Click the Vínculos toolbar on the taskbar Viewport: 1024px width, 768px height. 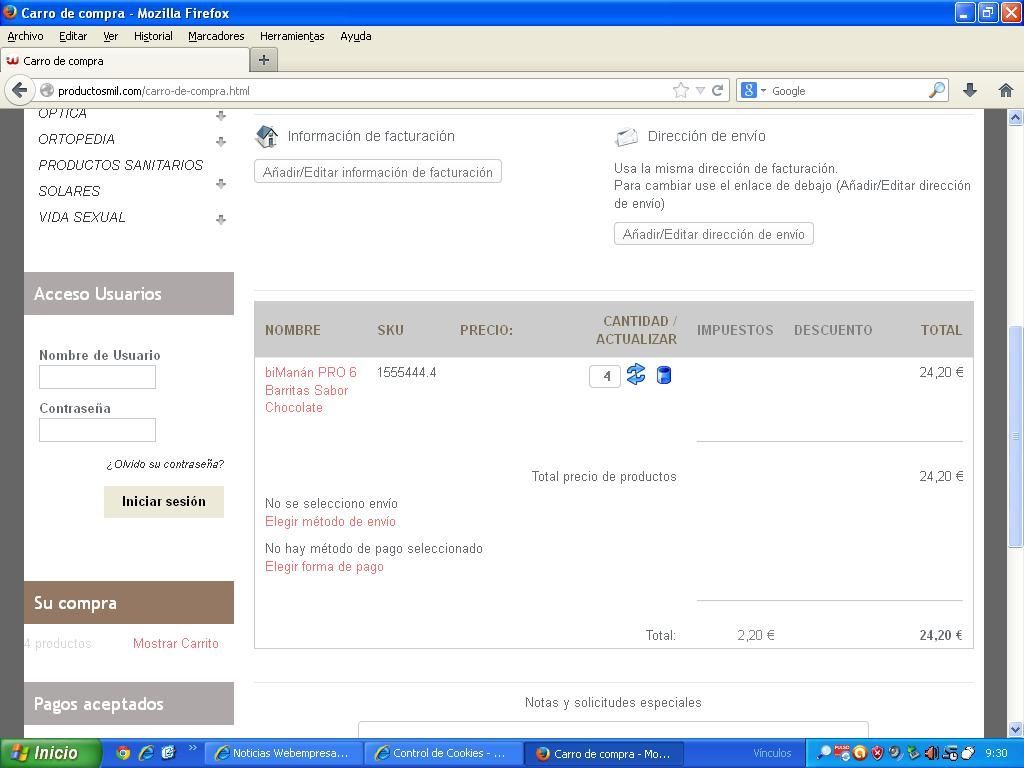(772, 753)
